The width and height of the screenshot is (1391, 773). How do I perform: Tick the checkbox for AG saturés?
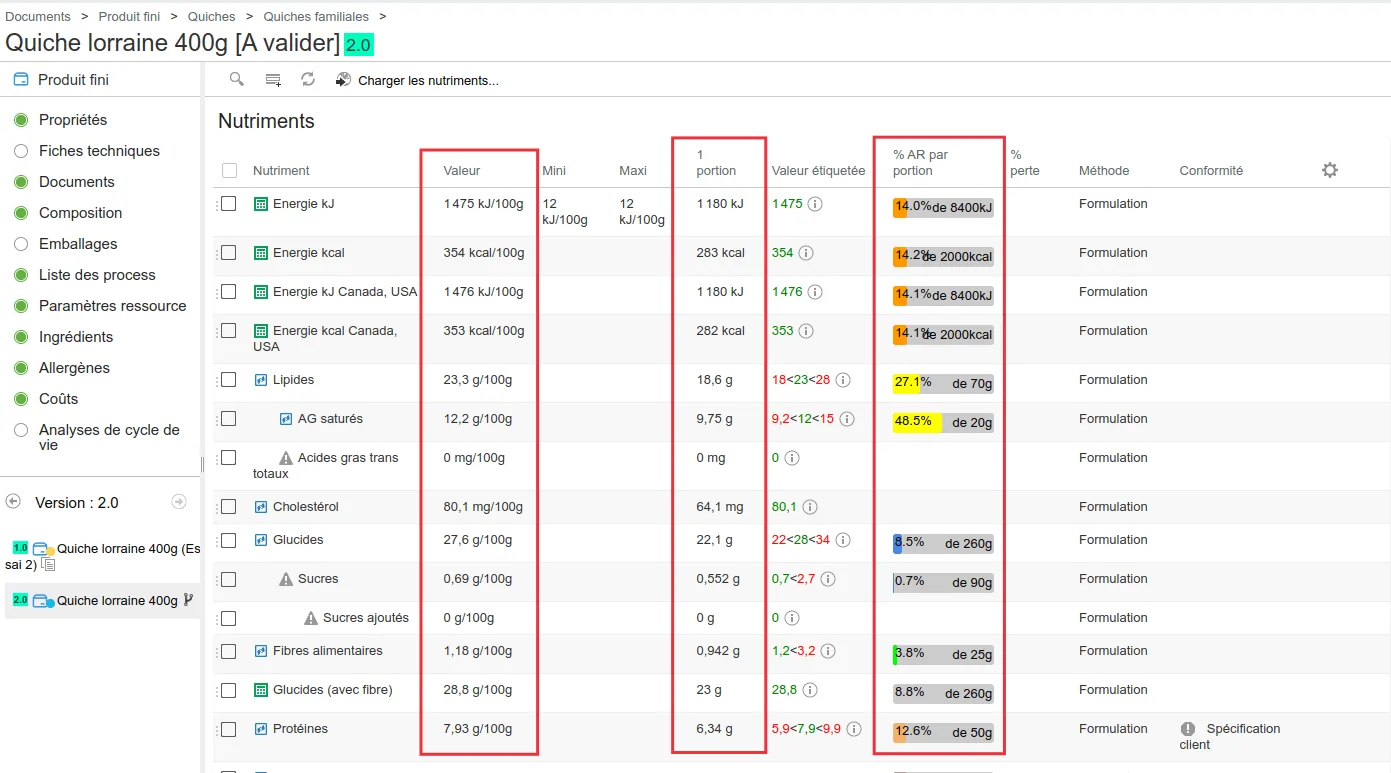coord(229,419)
